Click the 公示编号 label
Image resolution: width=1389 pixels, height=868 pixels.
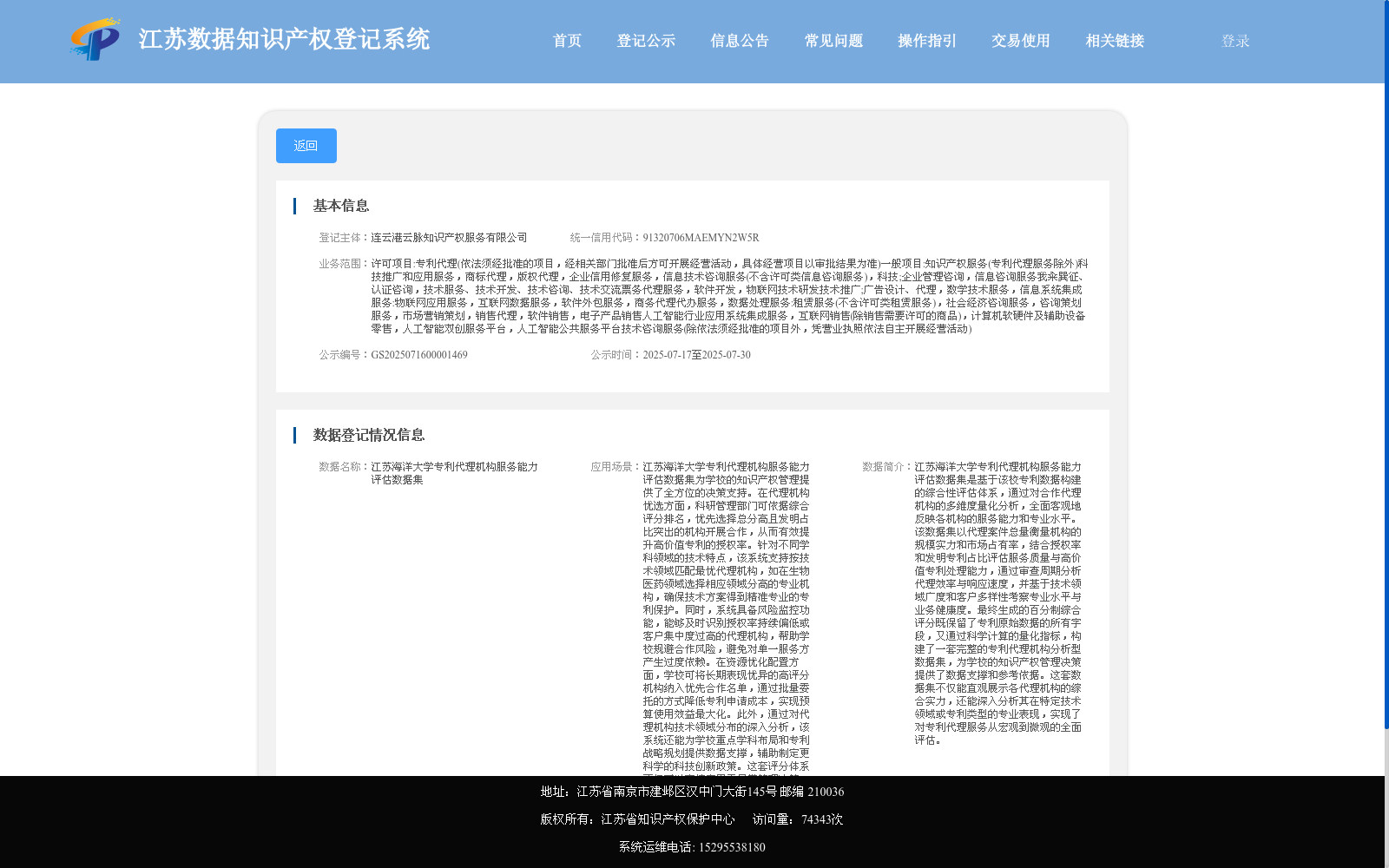coord(345,355)
